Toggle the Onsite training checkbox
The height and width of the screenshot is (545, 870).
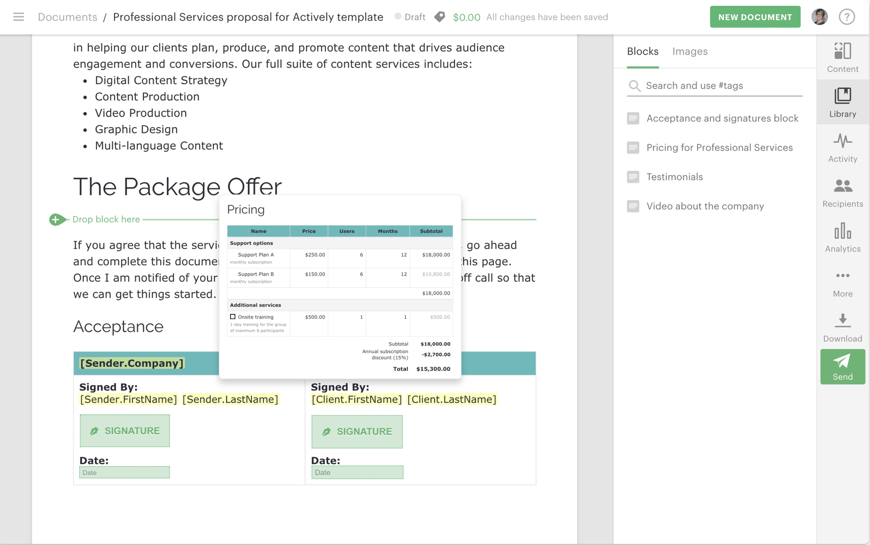233,317
